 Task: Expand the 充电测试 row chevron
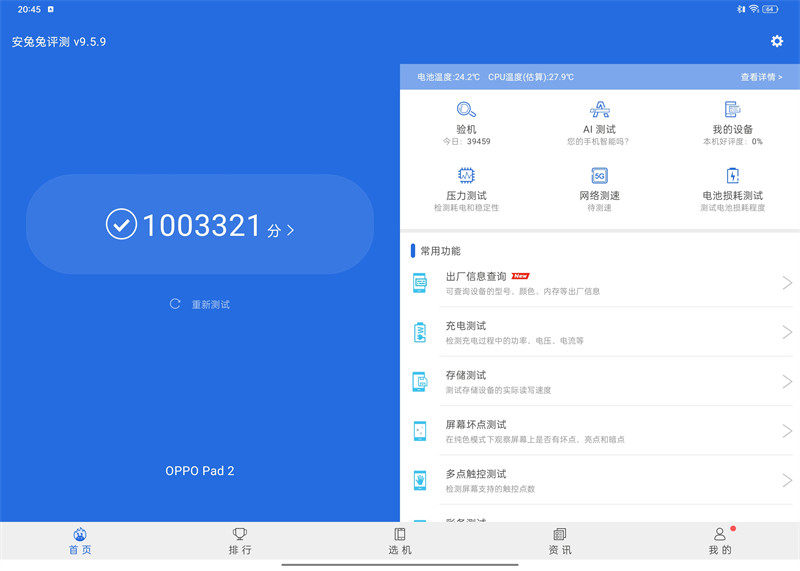[787, 332]
